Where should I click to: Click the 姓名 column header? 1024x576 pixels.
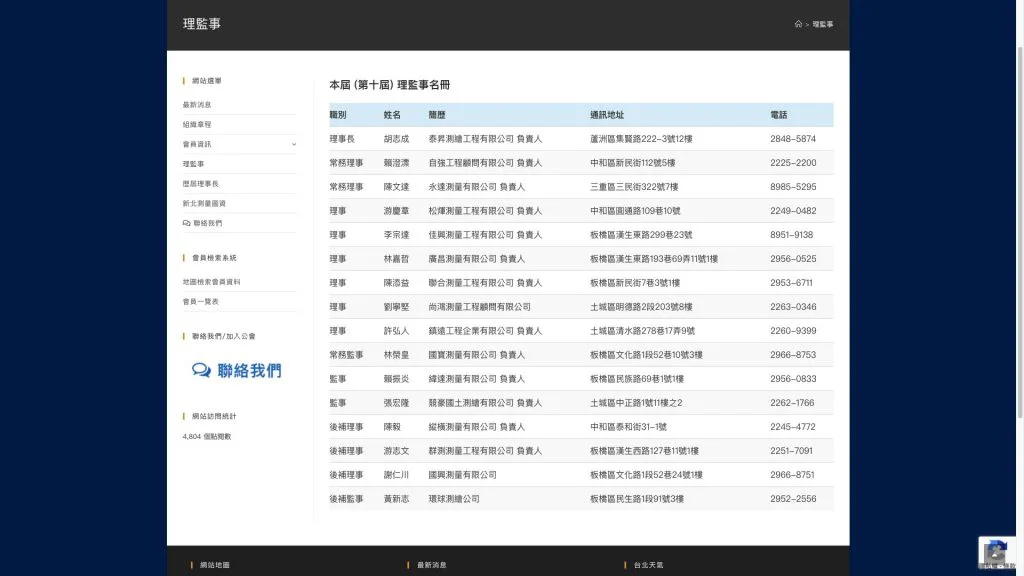392,115
